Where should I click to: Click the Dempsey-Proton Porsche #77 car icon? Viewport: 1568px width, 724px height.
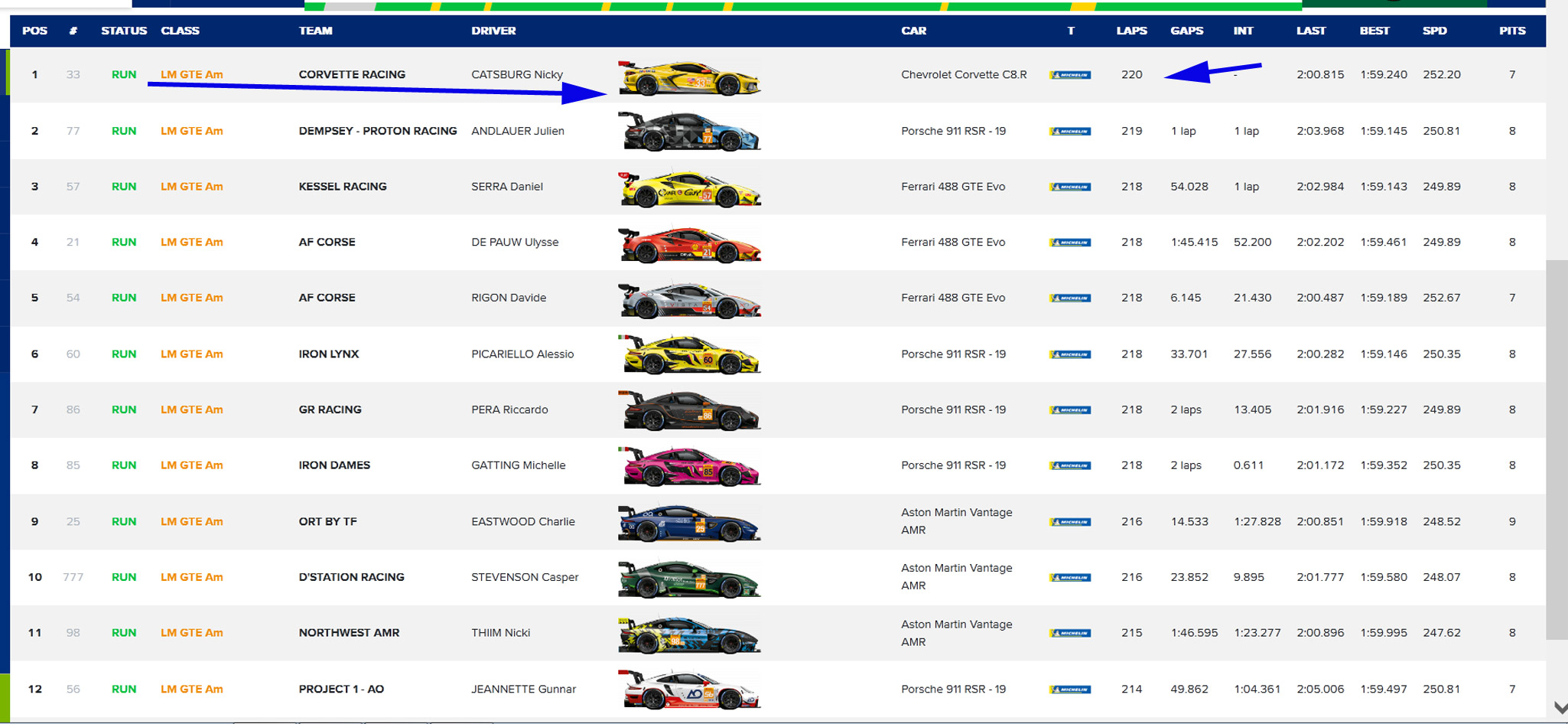point(688,132)
